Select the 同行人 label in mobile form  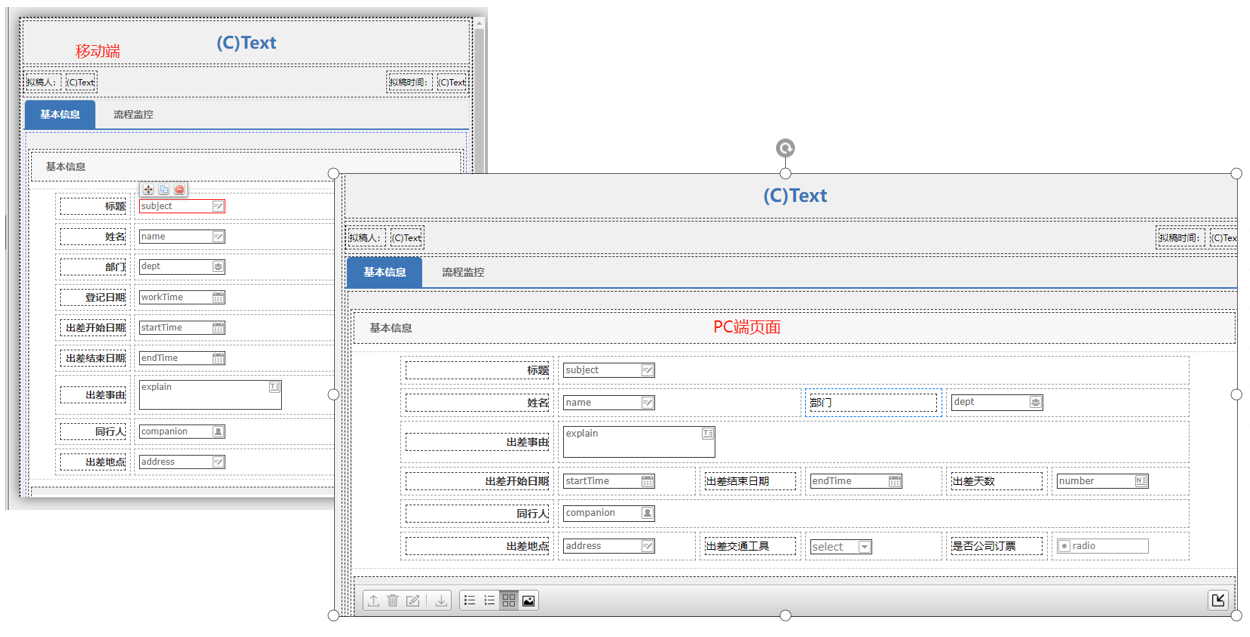(92, 432)
